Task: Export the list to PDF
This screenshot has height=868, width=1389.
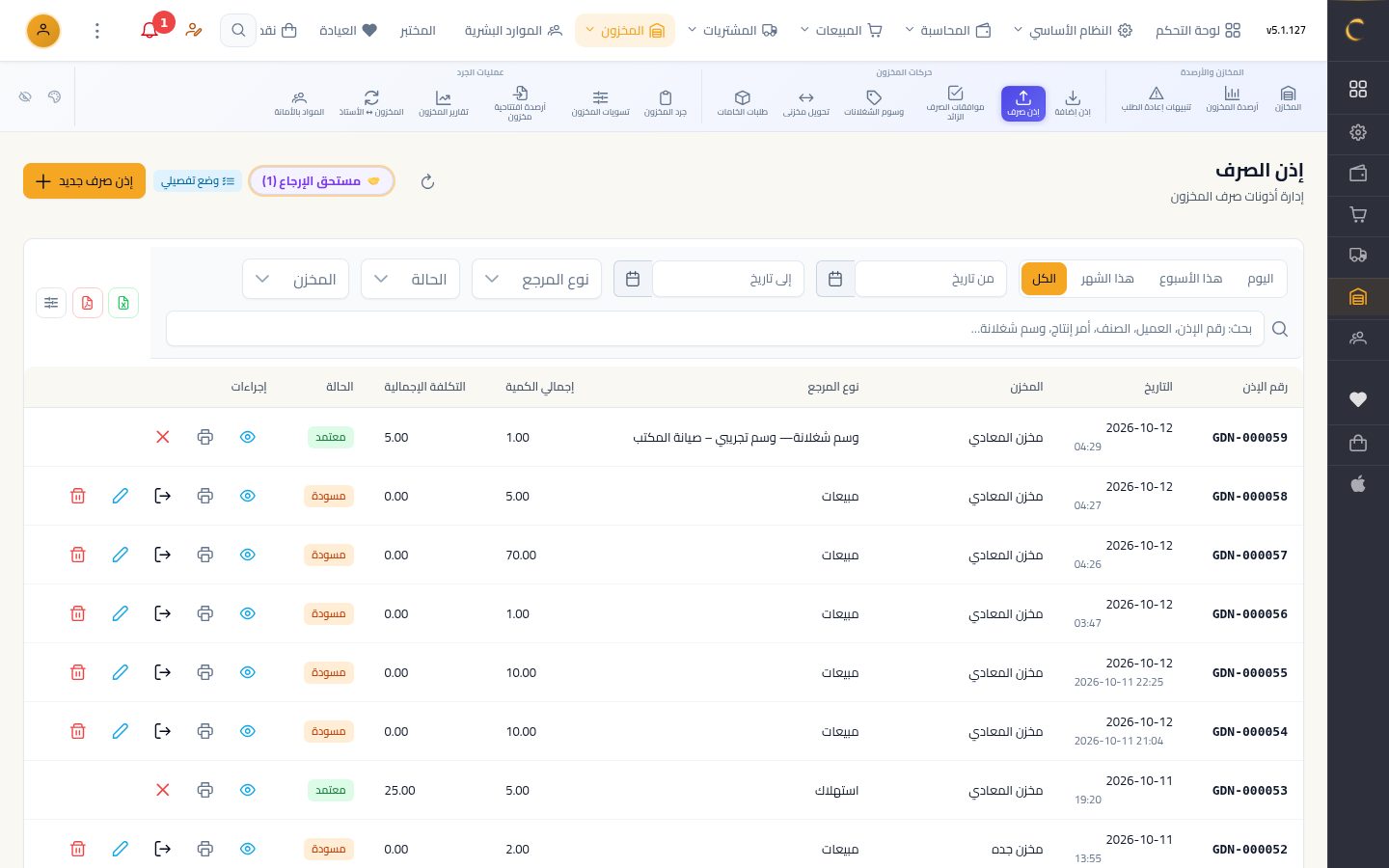Action: tap(88, 303)
